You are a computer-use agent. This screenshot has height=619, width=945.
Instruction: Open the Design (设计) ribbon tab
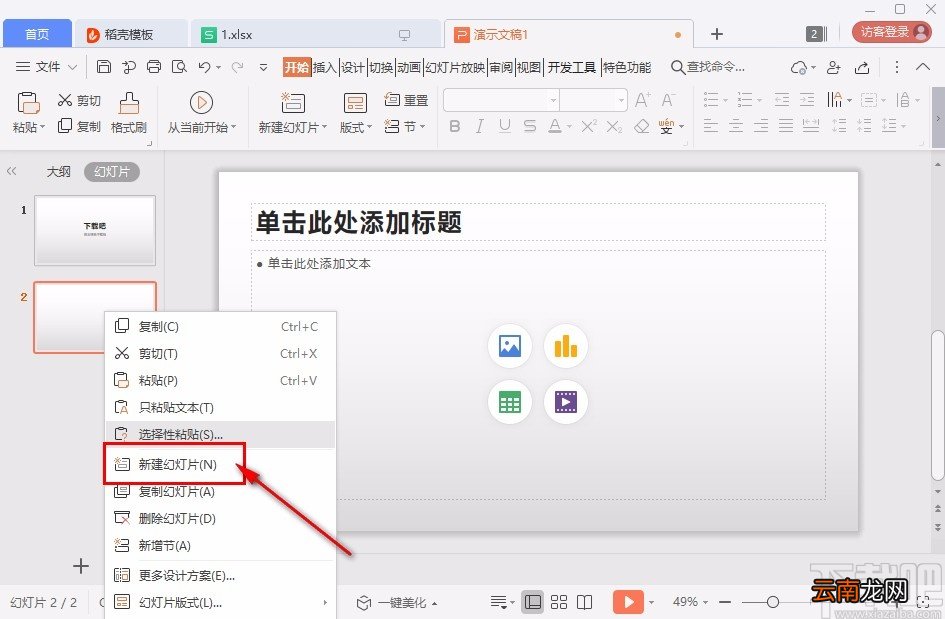(x=353, y=68)
